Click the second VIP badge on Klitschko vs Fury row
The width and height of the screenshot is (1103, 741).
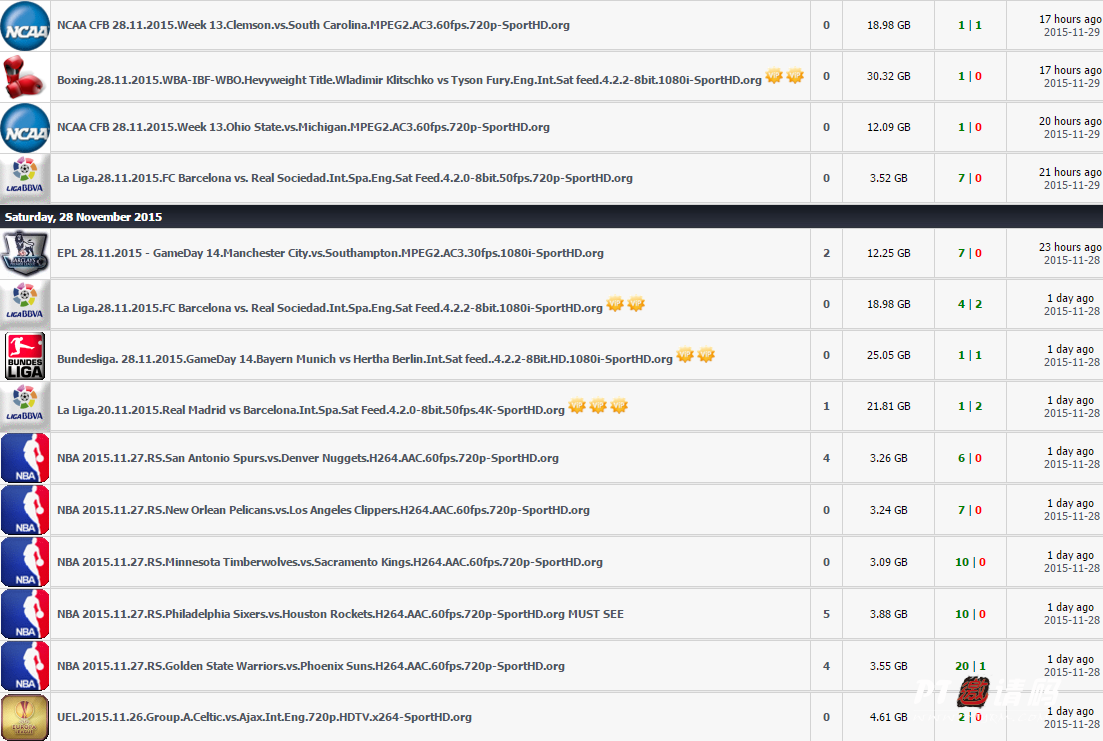[x=795, y=76]
